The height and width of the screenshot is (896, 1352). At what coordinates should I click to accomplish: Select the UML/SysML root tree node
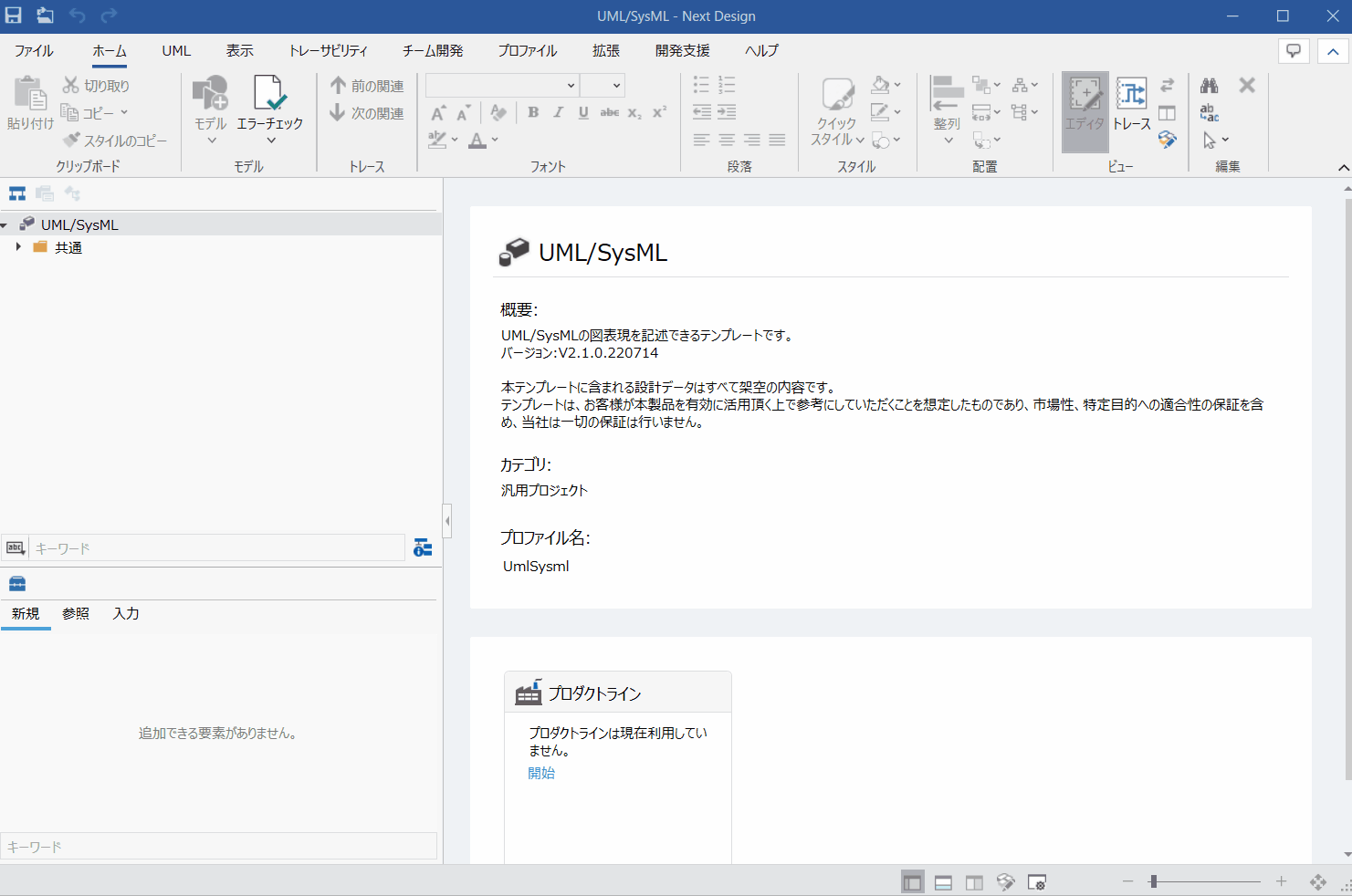click(221, 224)
